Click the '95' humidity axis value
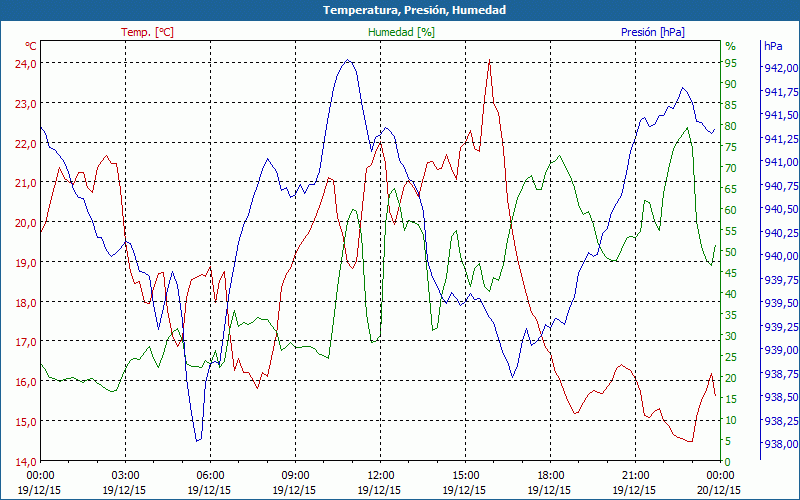This screenshot has height=500, width=800. pos(731,63)
